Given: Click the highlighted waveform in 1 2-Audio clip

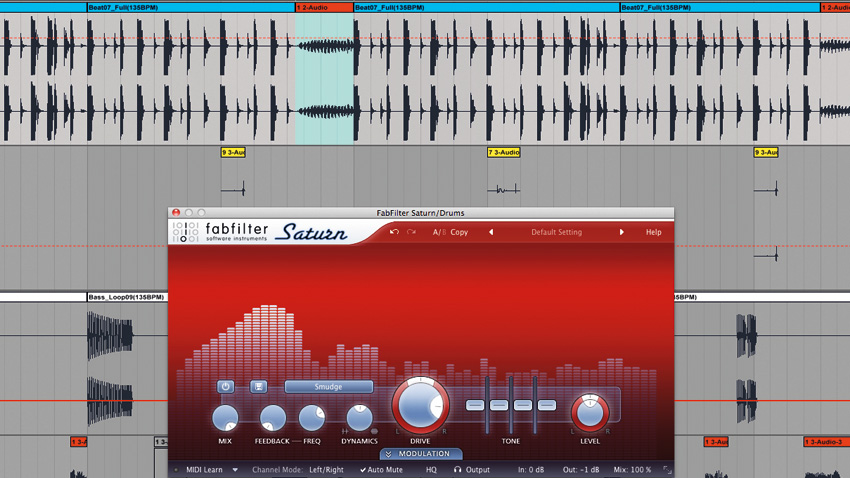Looking at the screenshot, I should 324,79.
